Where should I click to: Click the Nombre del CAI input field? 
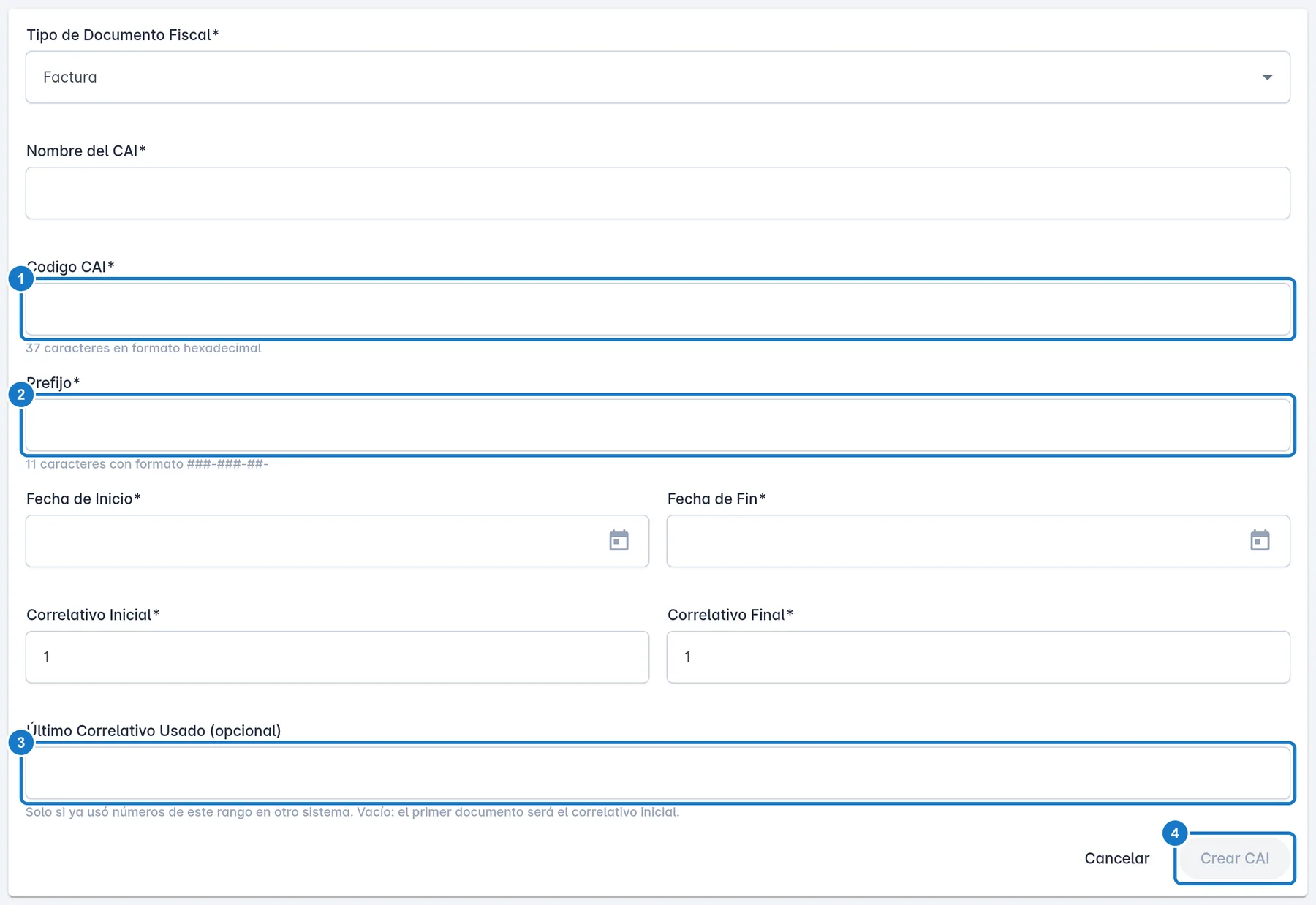point(658,193)
